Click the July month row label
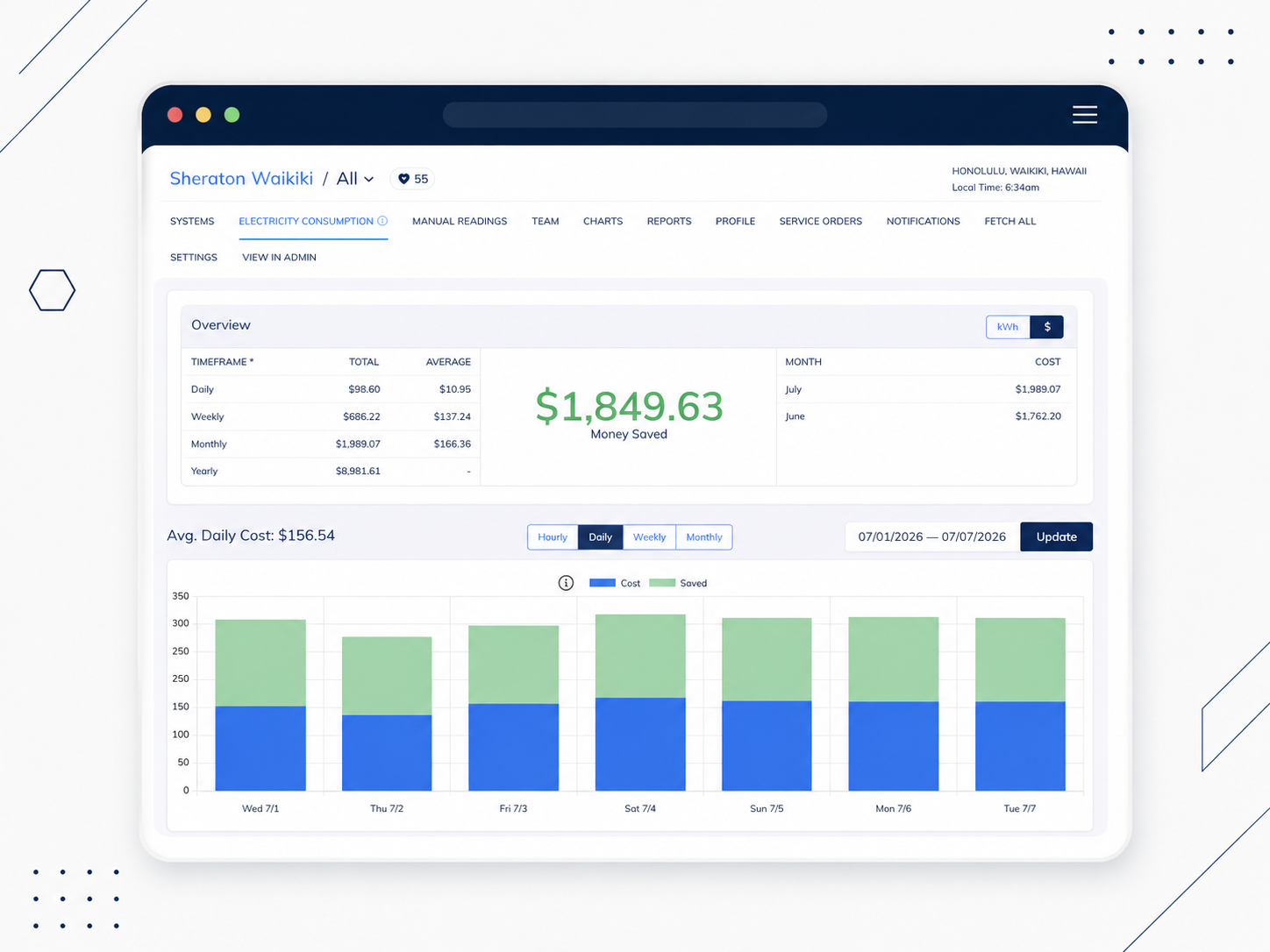The width and height of the screenshot is (1270, 952). coord(794,389)
